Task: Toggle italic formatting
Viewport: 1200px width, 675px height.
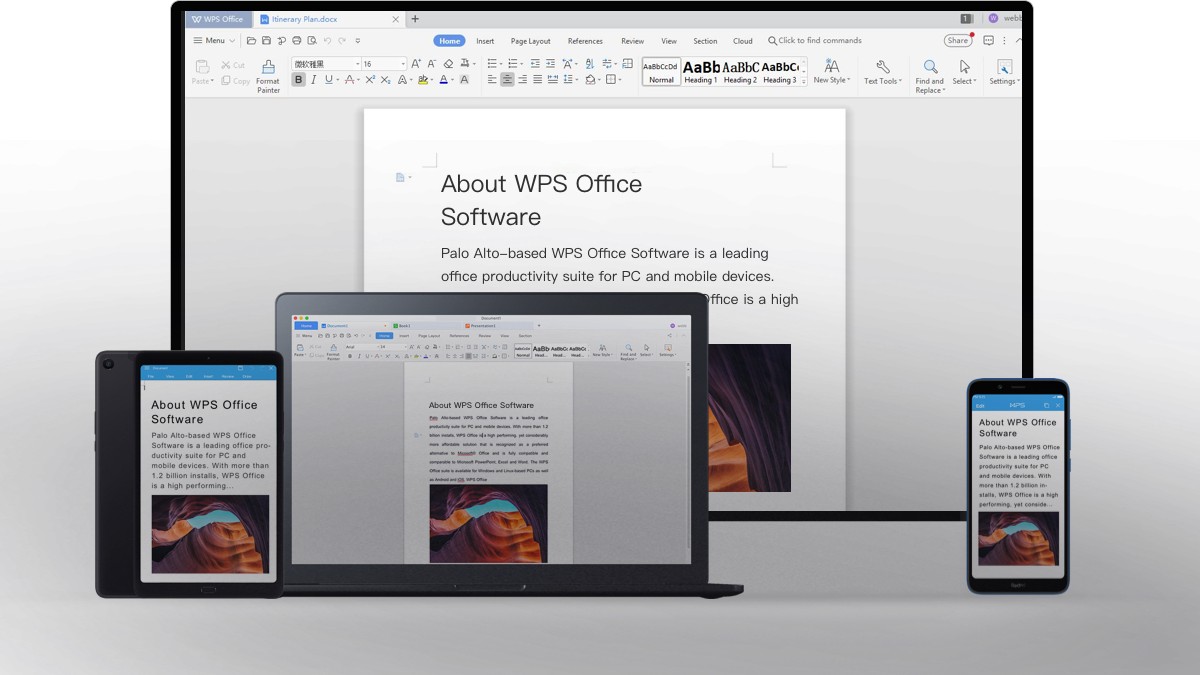Action: pyautogui.click(x=314, y=79)
